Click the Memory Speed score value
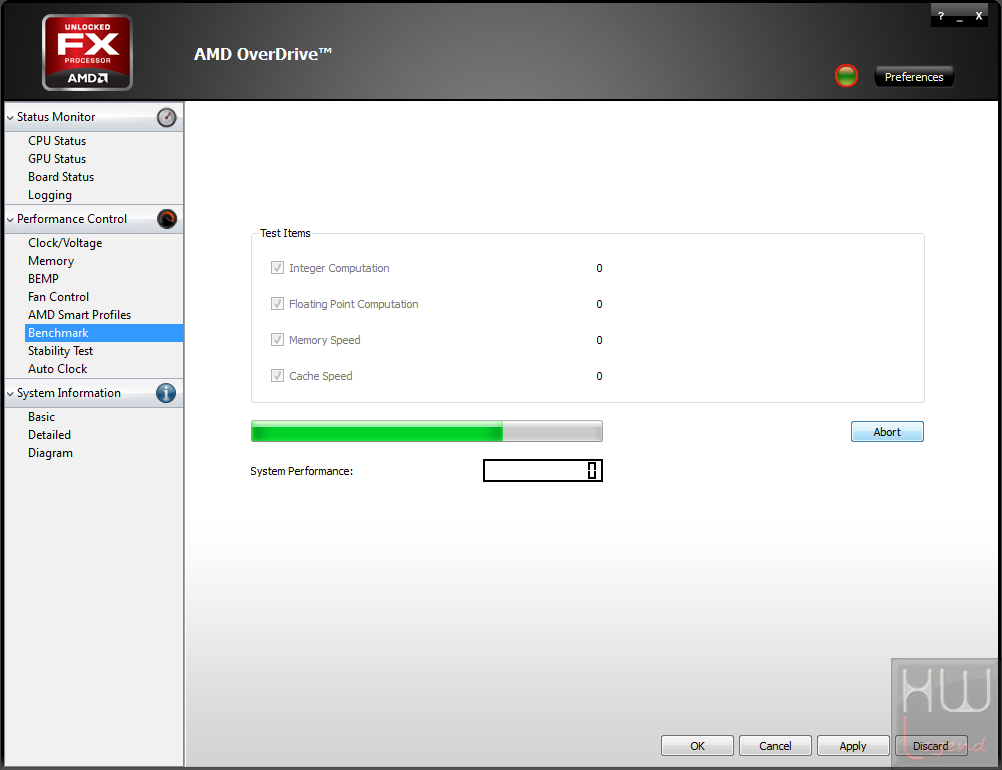The image size is (1002, 770). [x=599, y=340]
